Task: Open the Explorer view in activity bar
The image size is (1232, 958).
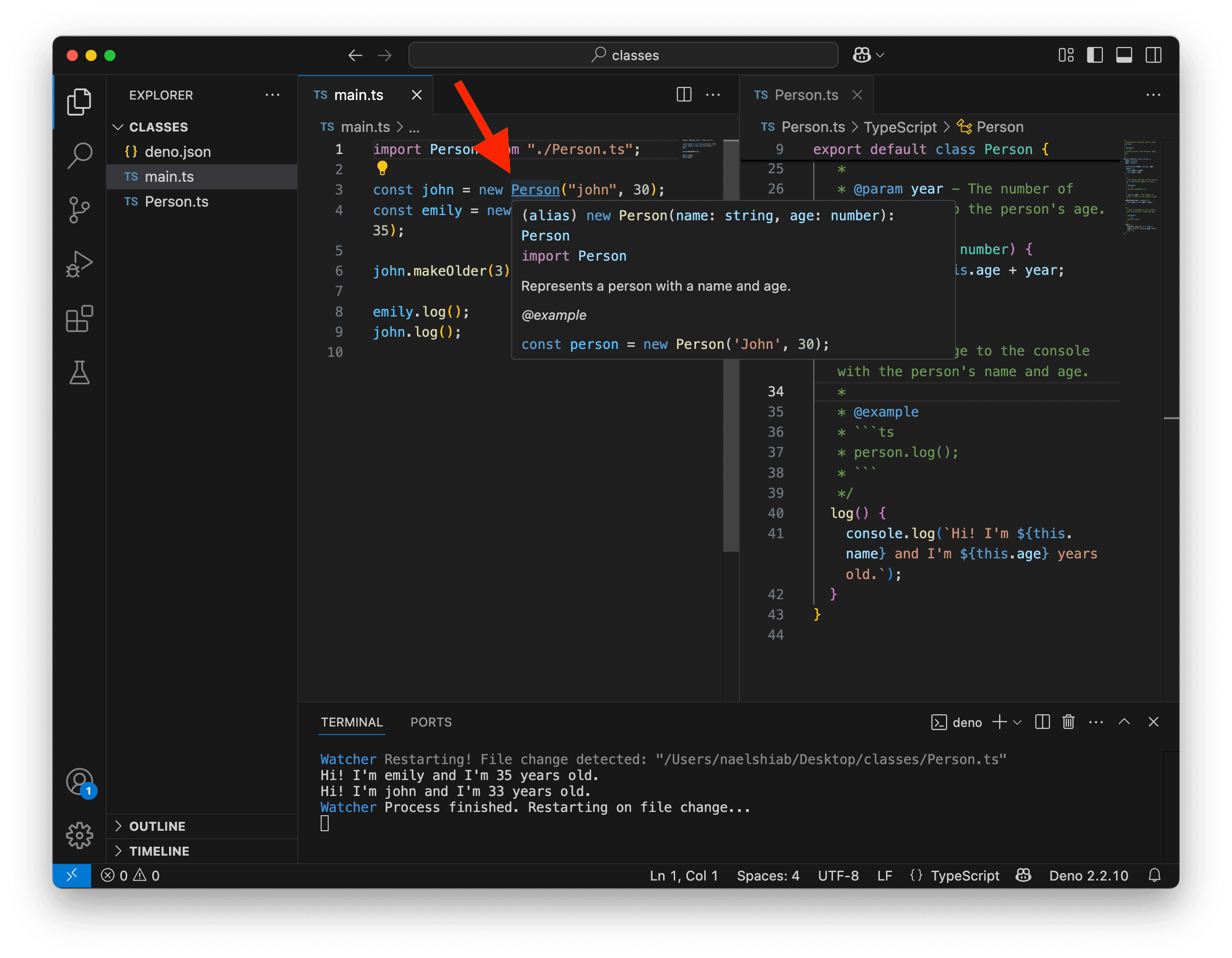Action: pos(79,101)
